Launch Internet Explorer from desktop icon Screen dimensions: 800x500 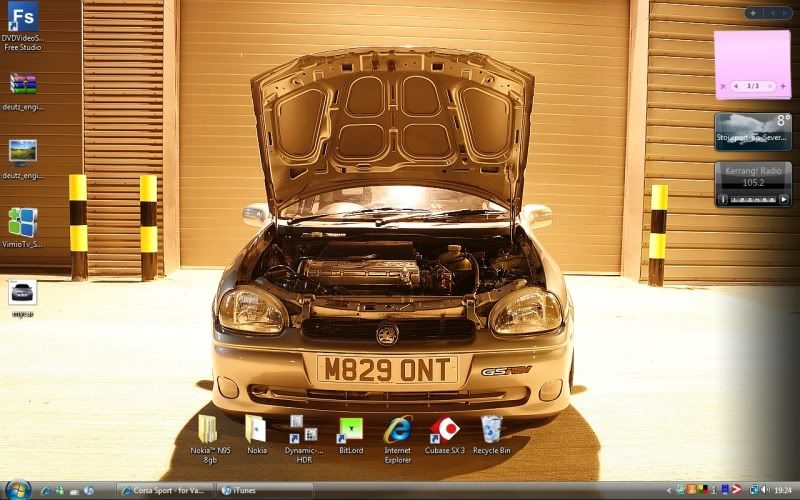(x=397, y=429)
